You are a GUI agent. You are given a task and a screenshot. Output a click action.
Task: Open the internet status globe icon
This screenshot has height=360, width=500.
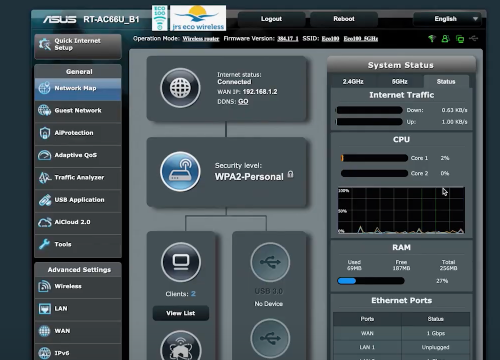(x=180, y=88)
